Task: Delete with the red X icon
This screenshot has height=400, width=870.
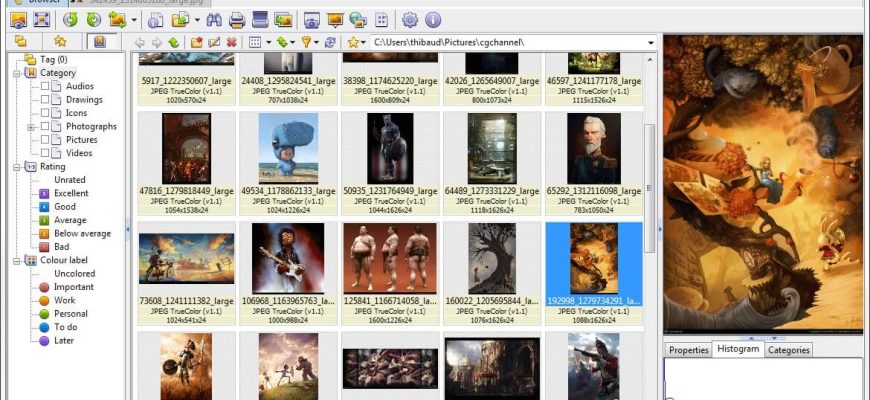Action: click(231, 43)
